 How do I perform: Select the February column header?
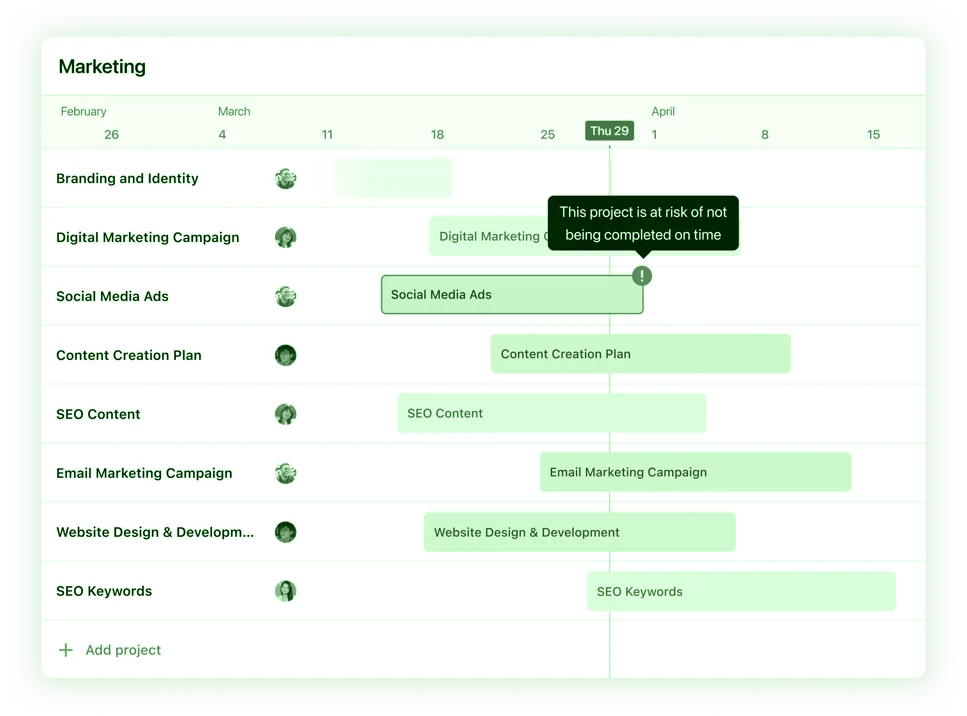click(x=84, y=111)
